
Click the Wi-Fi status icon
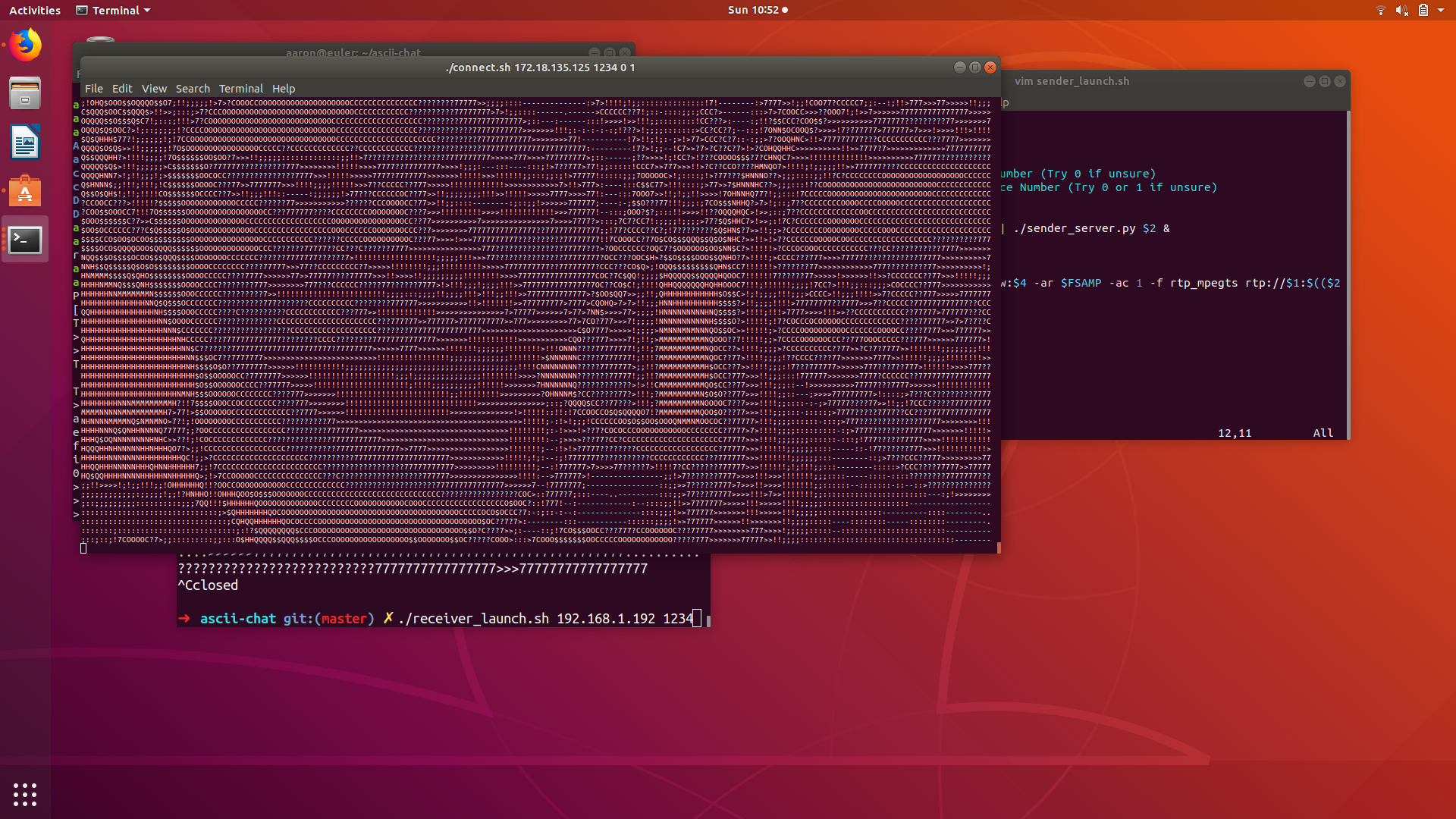coord(1380,10)
